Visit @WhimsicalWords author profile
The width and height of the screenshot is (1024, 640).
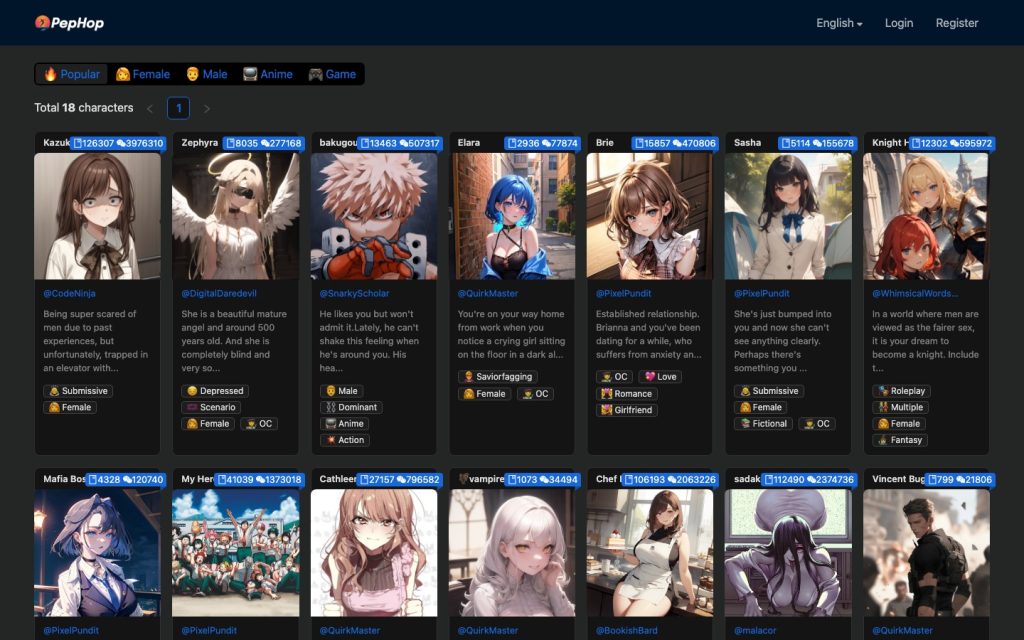pos(915,294)
